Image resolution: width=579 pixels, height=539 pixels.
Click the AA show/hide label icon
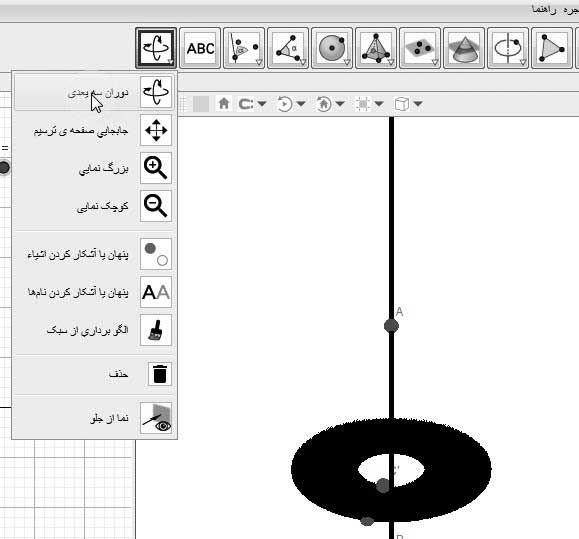[x=156, y=292]
